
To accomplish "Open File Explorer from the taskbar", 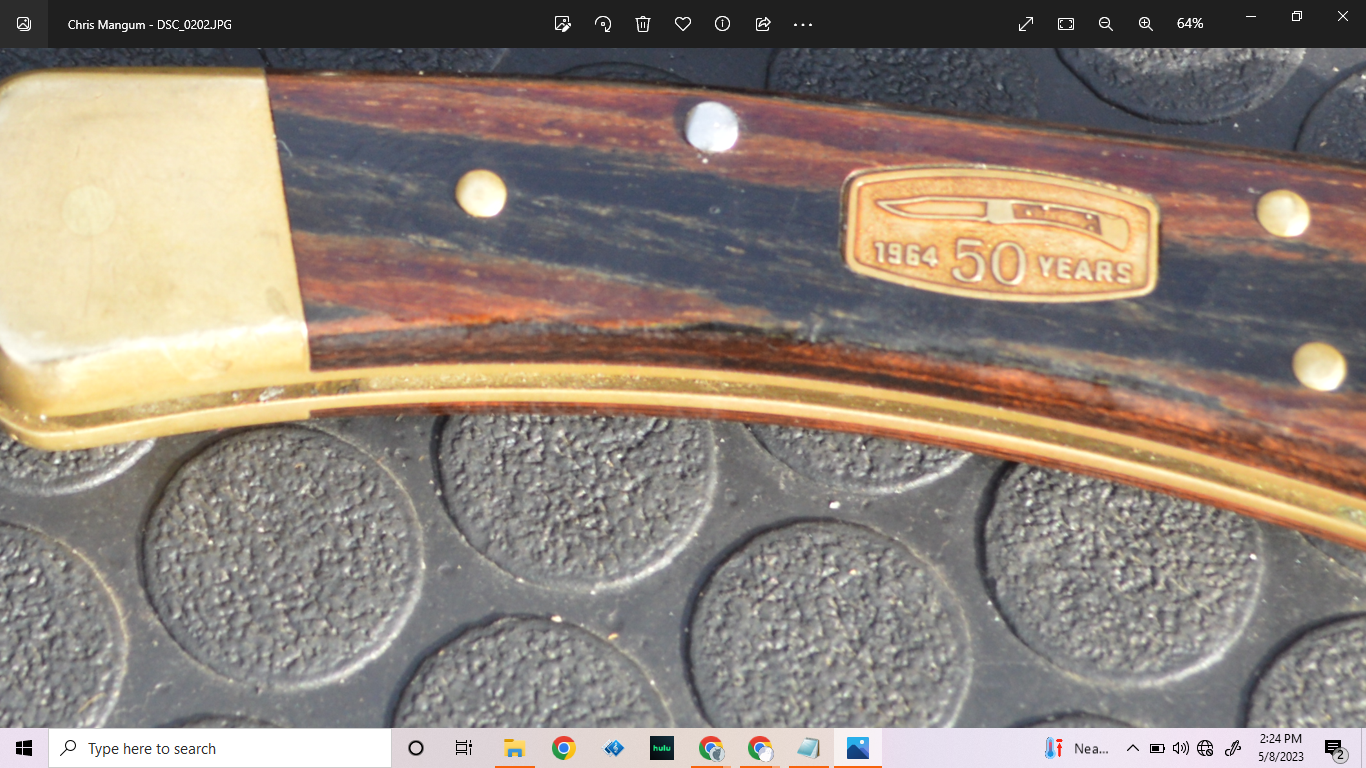I will tap(514, 748).
